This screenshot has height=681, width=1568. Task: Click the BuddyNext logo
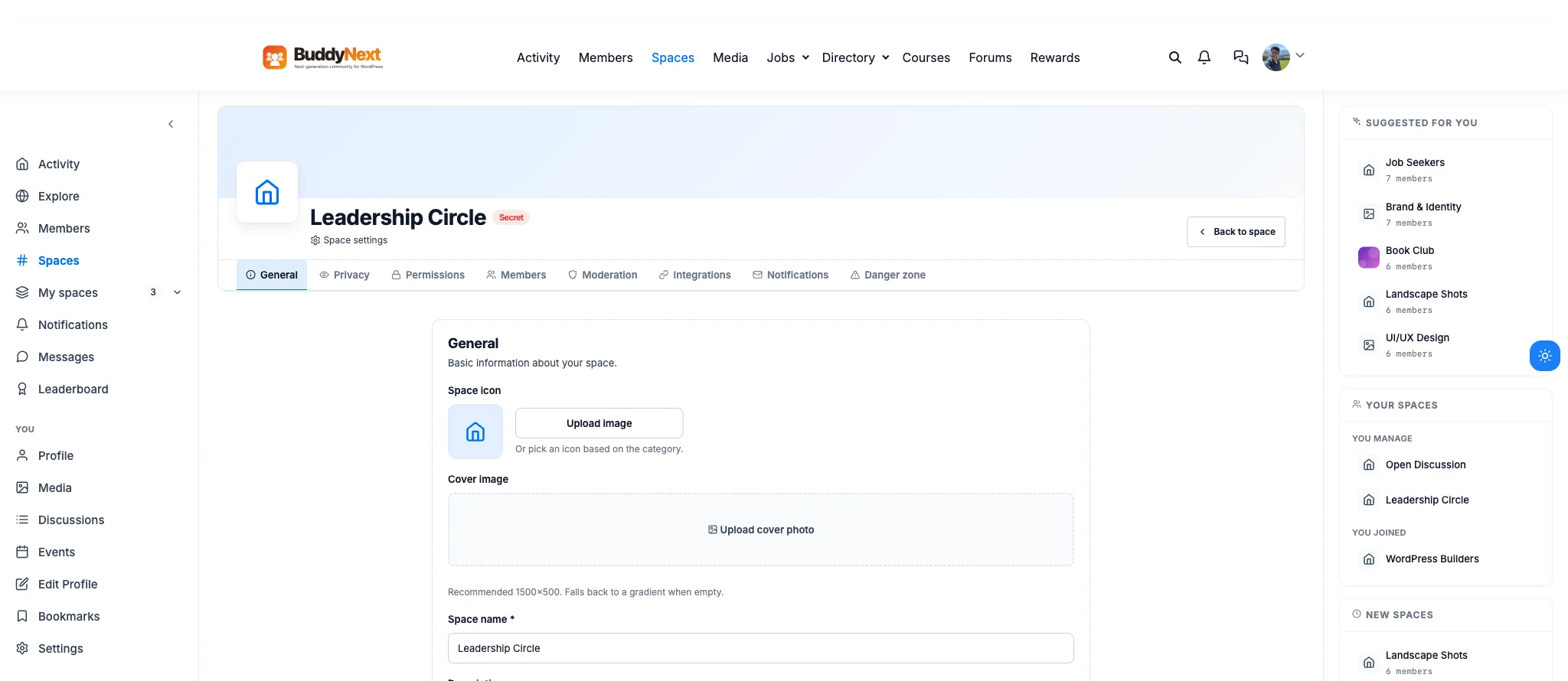pyautogui.click(x=322, y=57)
